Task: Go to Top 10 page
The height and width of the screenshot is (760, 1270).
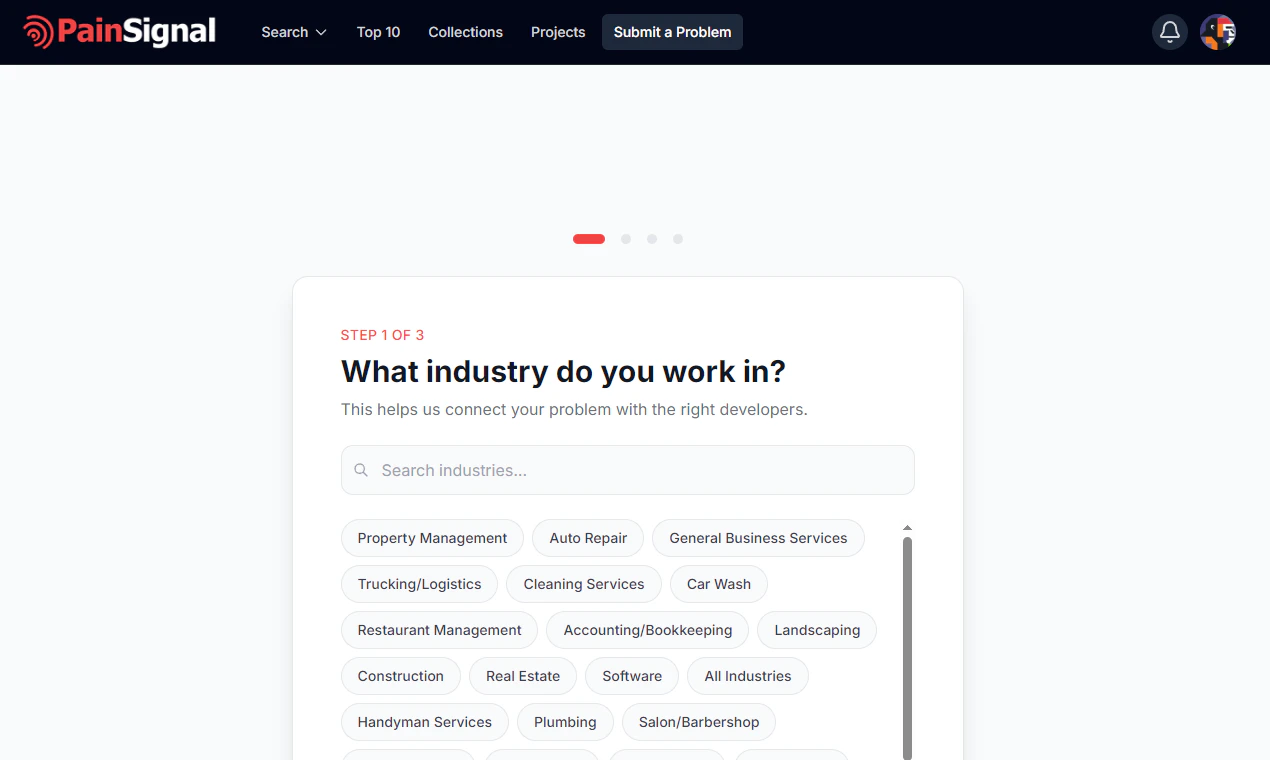Action: (378, 32)
